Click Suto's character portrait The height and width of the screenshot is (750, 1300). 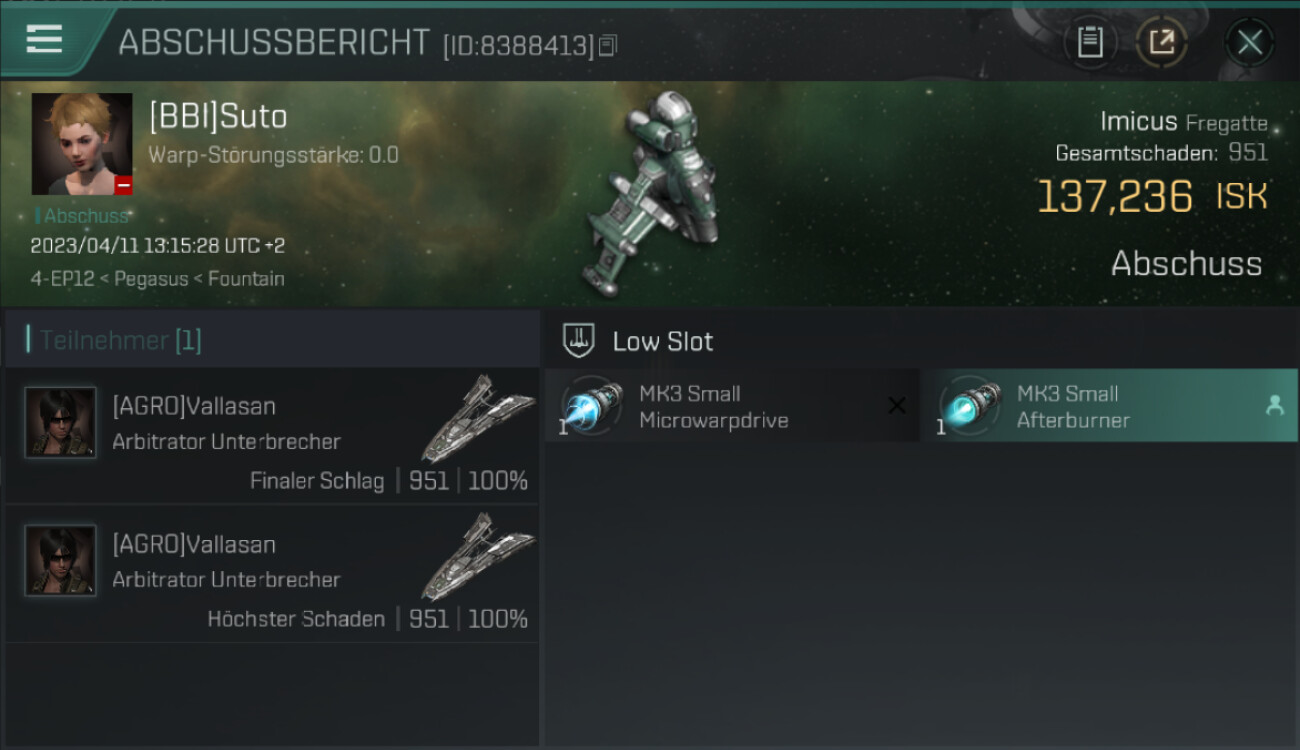coord(82,144)
